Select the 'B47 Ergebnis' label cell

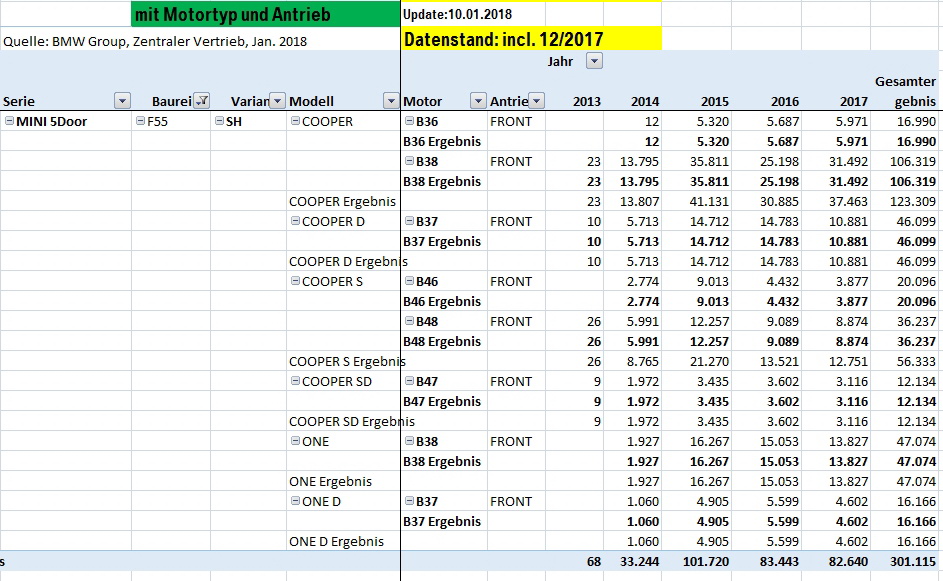(x=442, y=401)
